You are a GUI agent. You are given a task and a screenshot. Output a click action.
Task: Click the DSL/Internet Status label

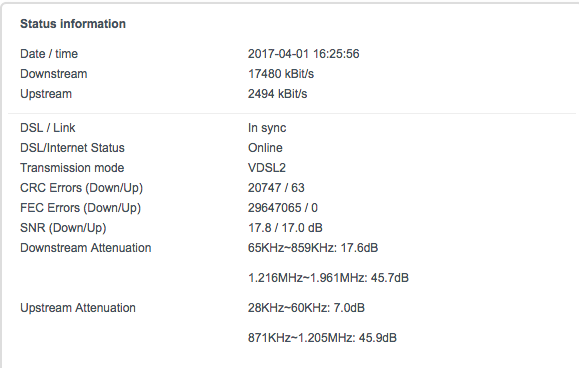72,148
